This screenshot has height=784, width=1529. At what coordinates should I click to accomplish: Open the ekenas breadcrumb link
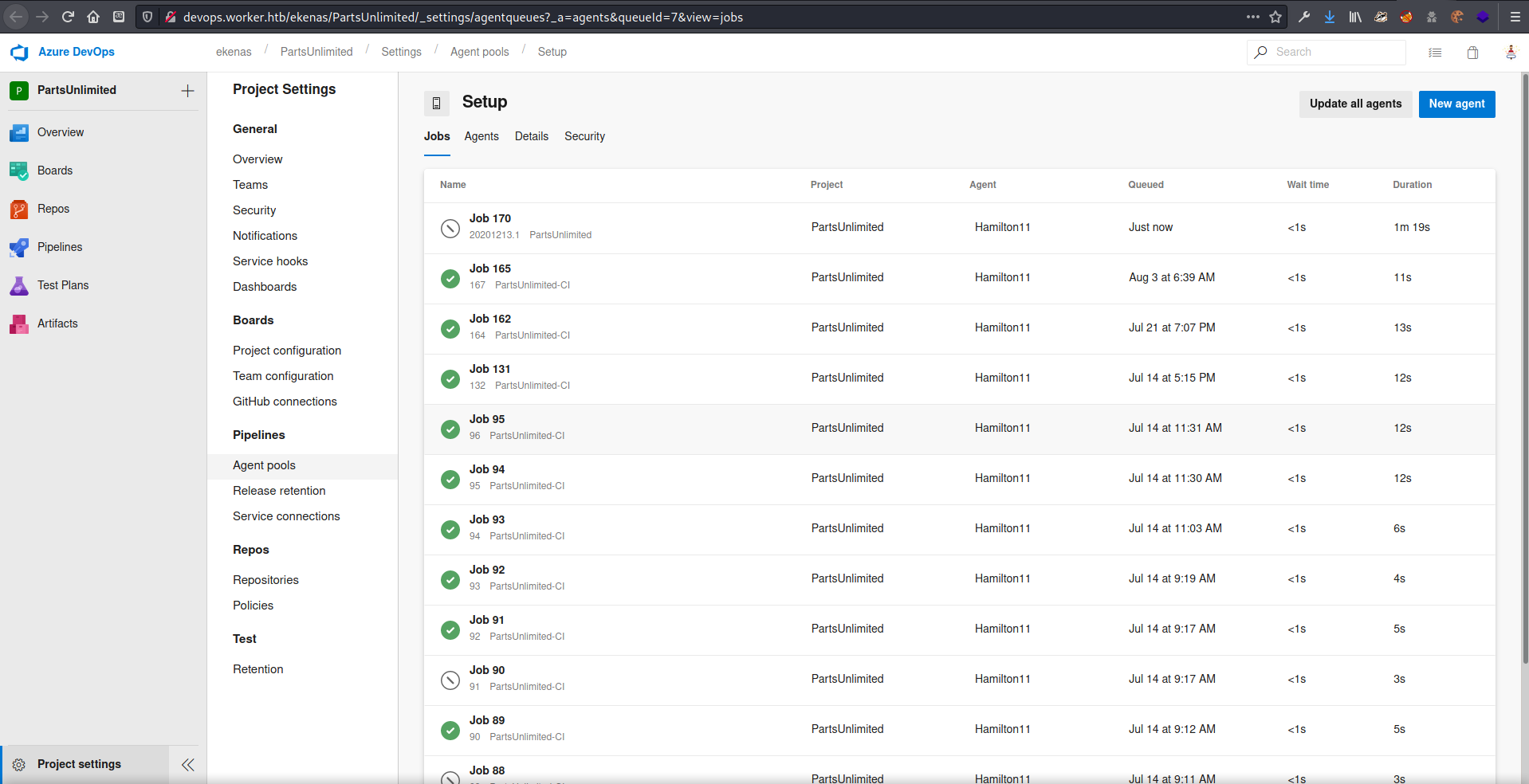click(234, 52)
